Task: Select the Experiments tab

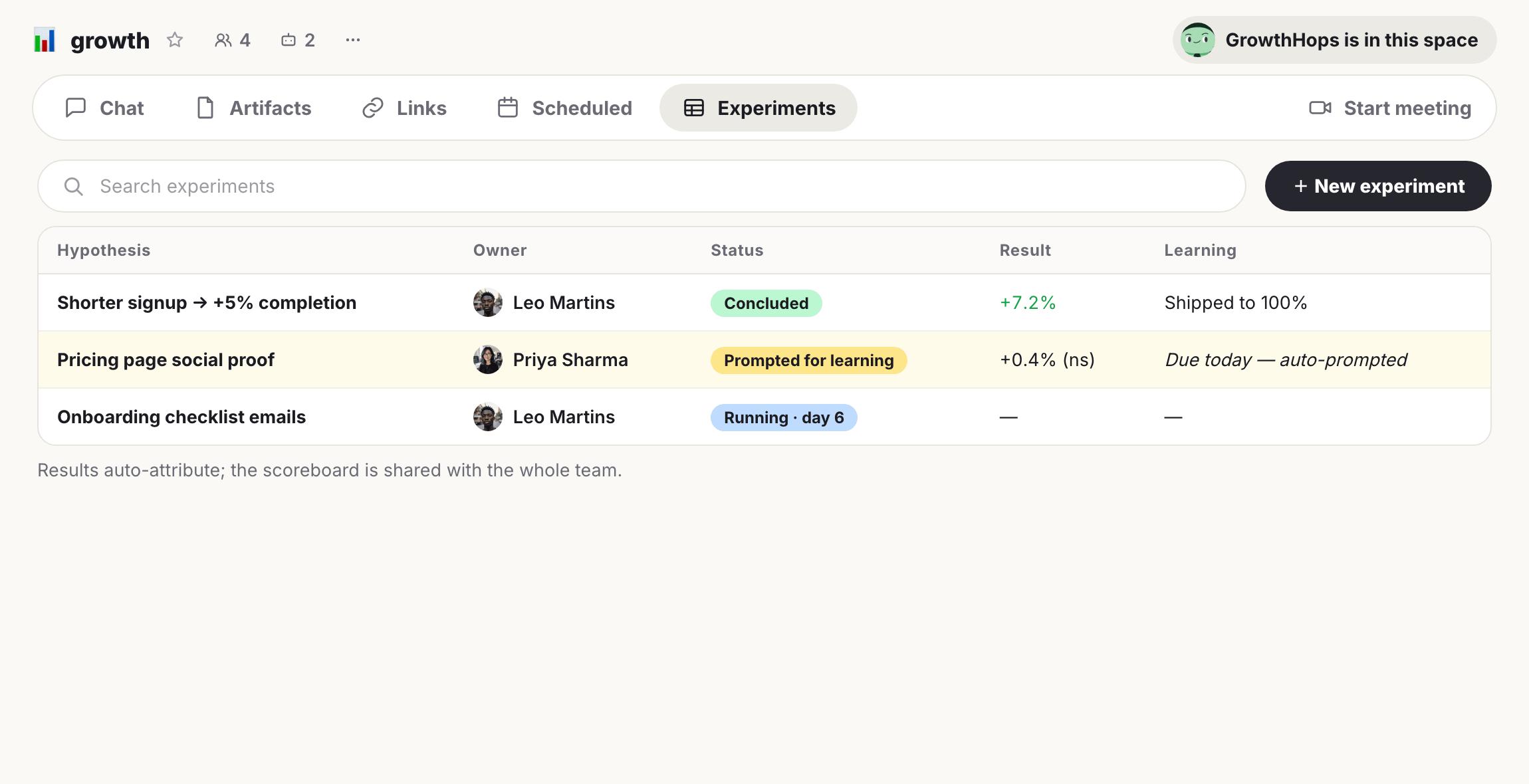Action: click(759, 108)
